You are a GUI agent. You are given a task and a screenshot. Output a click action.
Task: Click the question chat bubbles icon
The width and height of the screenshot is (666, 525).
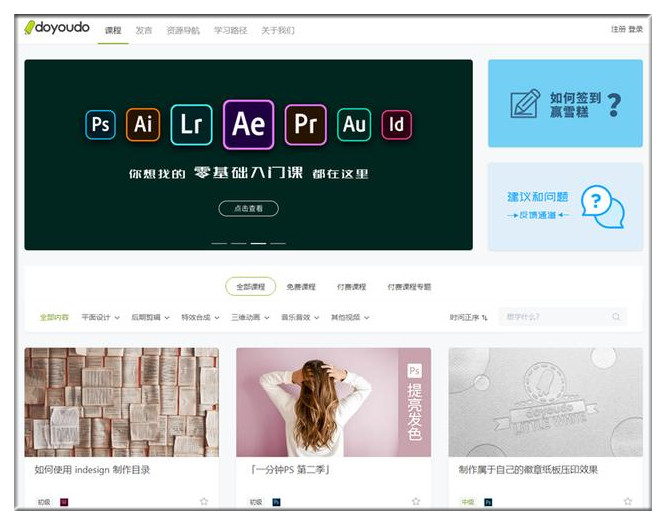coord(603,206)
